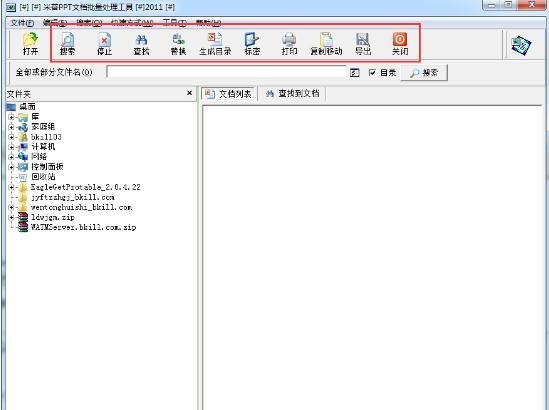This screenshot has height=410, width=549.
Task: Click the 搜索 (Search) toolbar icon
Action: pos(67,44)
